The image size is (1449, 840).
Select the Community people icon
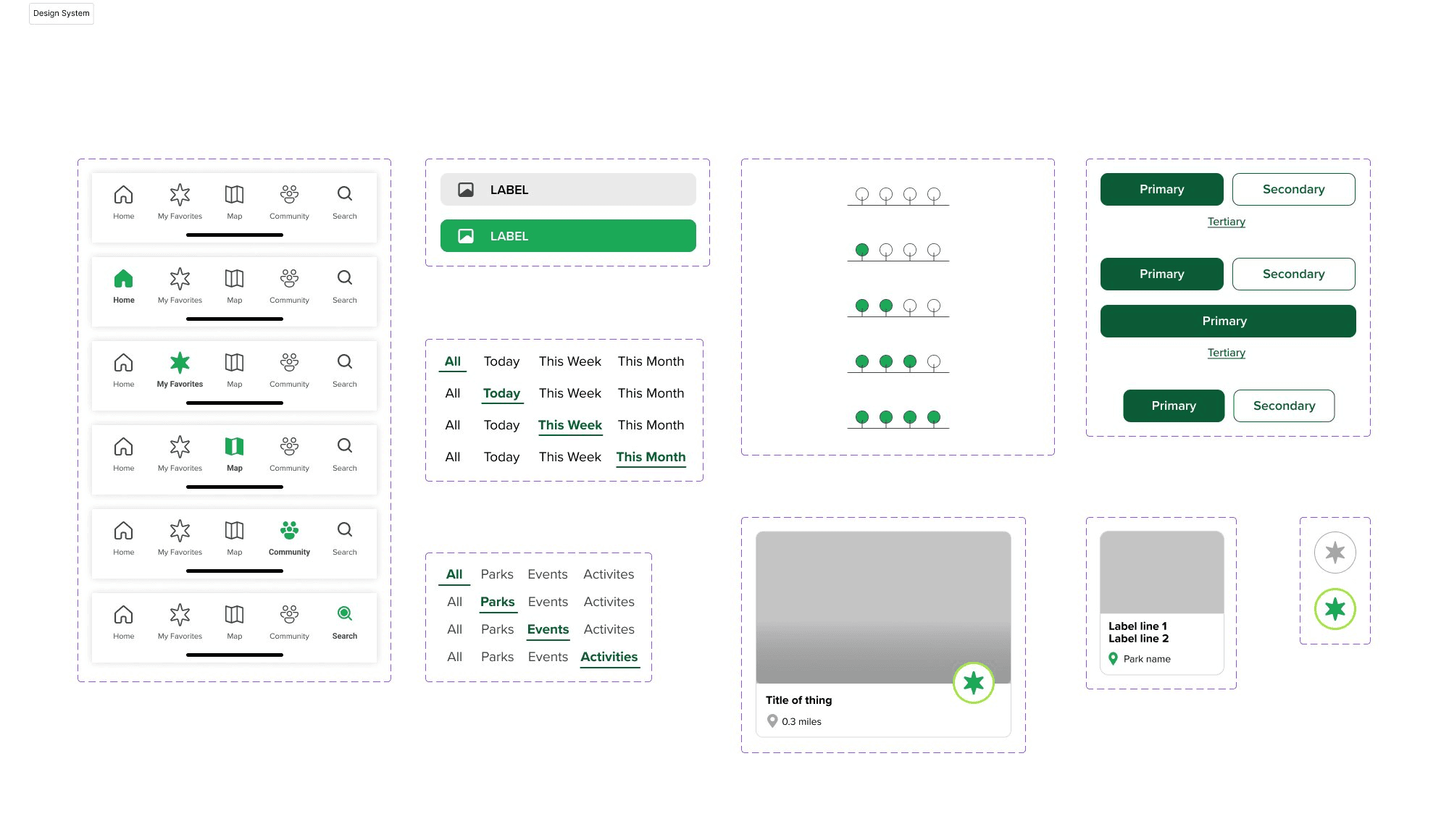289,194
